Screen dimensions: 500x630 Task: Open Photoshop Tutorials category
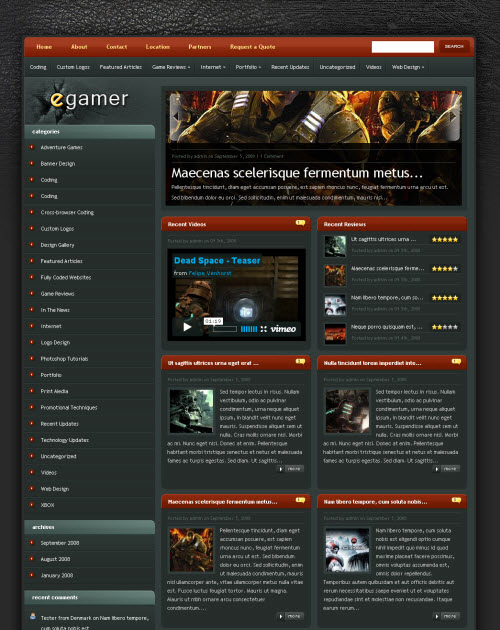click(x=64, y=359)
